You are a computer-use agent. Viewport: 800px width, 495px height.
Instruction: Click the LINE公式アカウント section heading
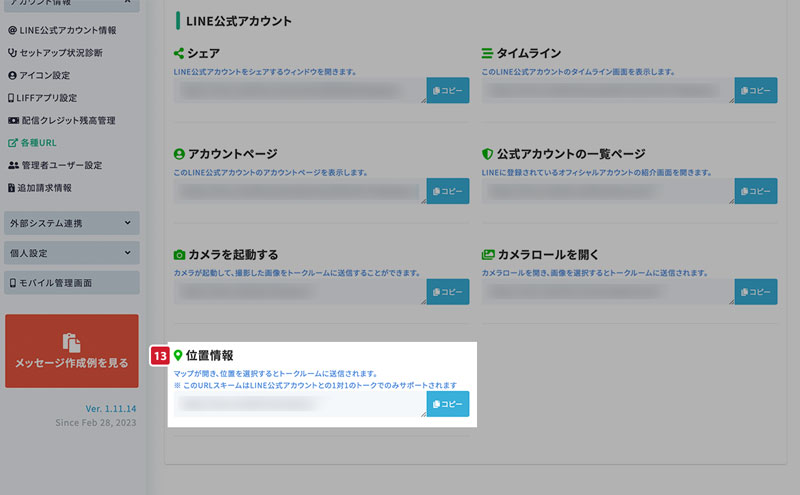pyautogui.click(x=239, y=21)
